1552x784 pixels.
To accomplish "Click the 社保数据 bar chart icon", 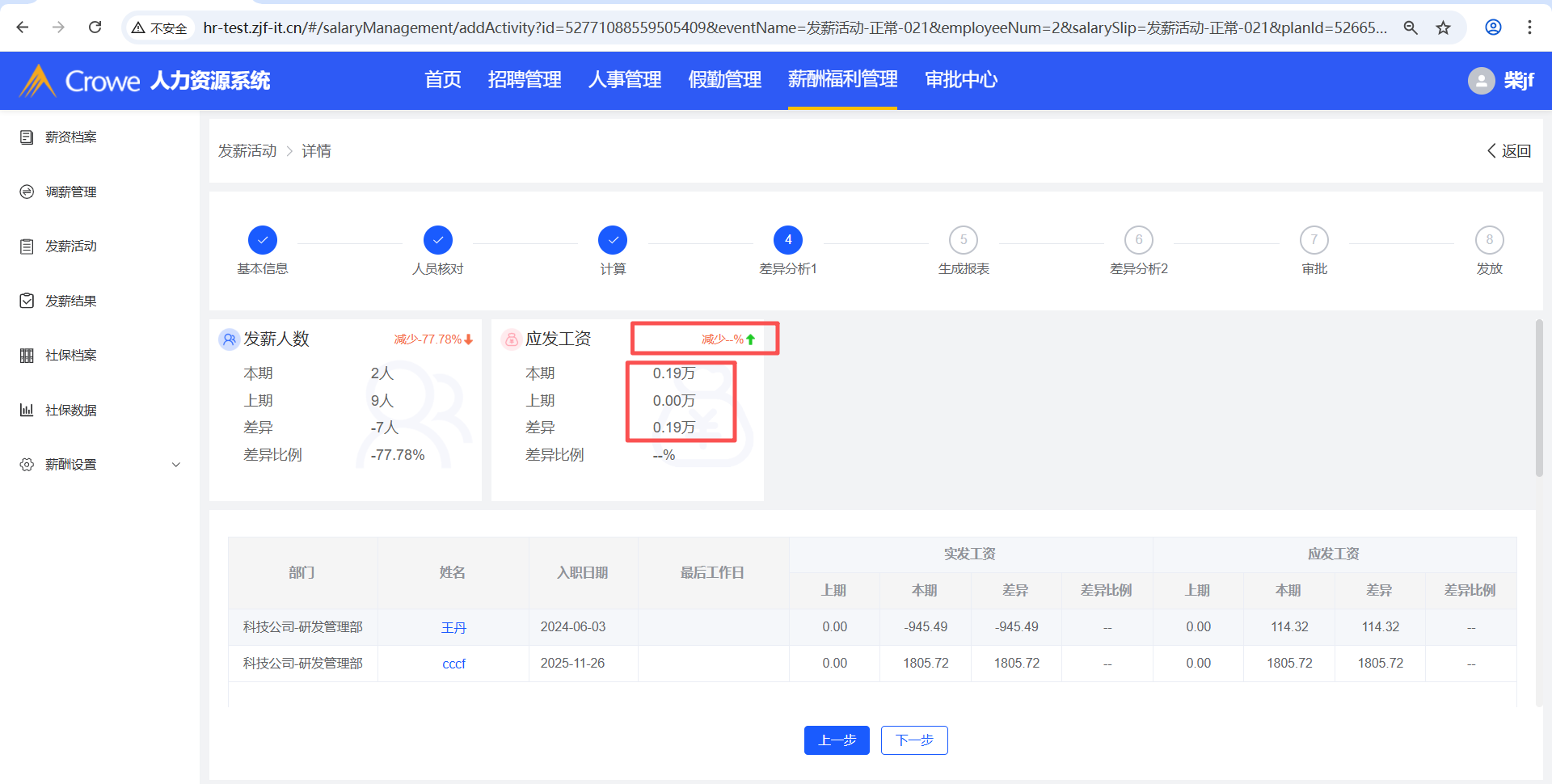I will pos(27,410).
